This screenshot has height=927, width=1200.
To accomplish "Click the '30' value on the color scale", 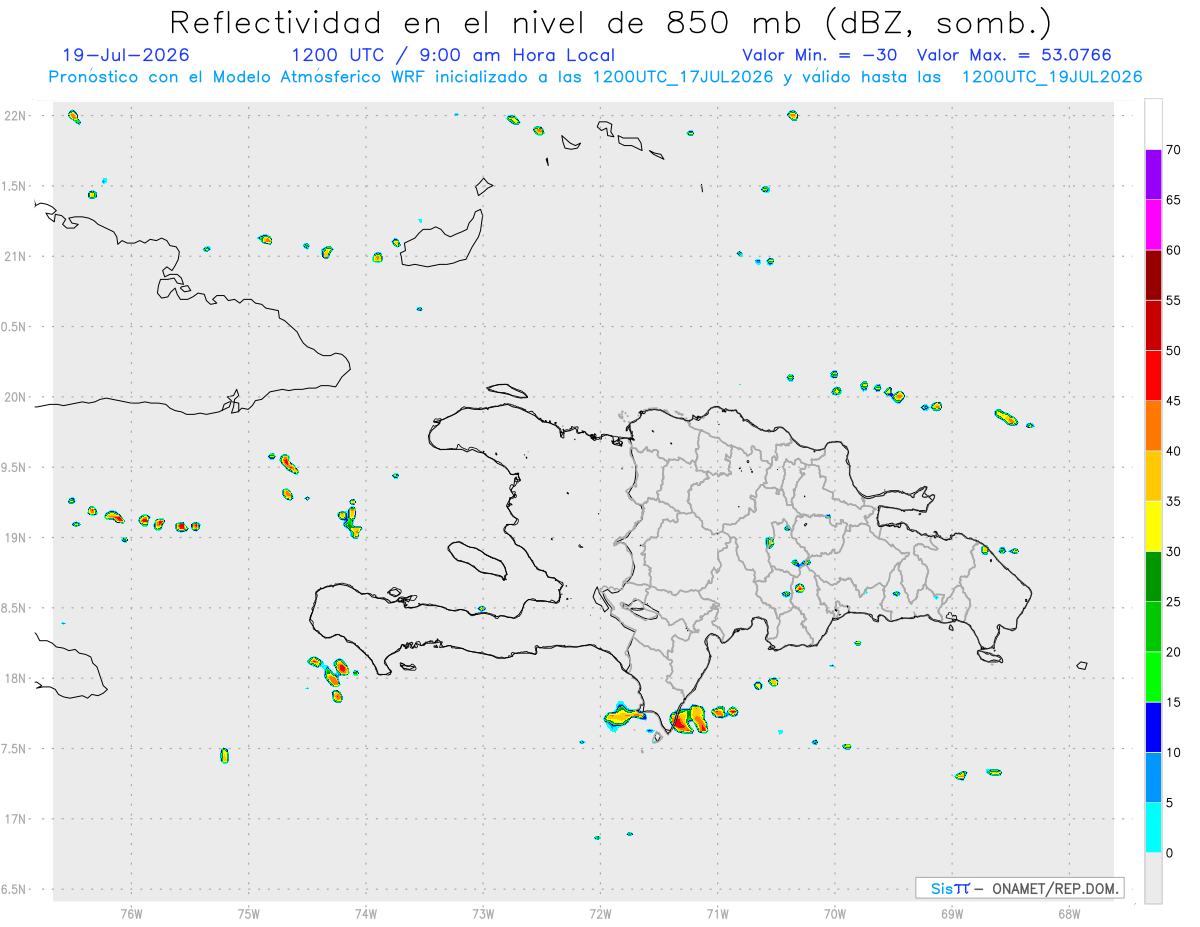I will (x=1174, y=551).
